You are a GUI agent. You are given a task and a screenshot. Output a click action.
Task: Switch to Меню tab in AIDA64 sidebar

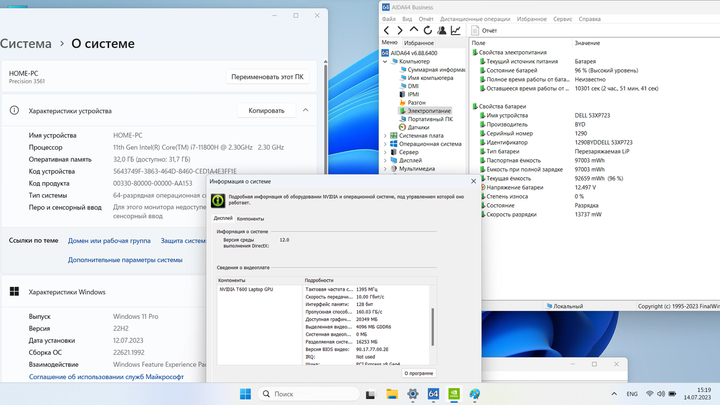click(389, 42)
